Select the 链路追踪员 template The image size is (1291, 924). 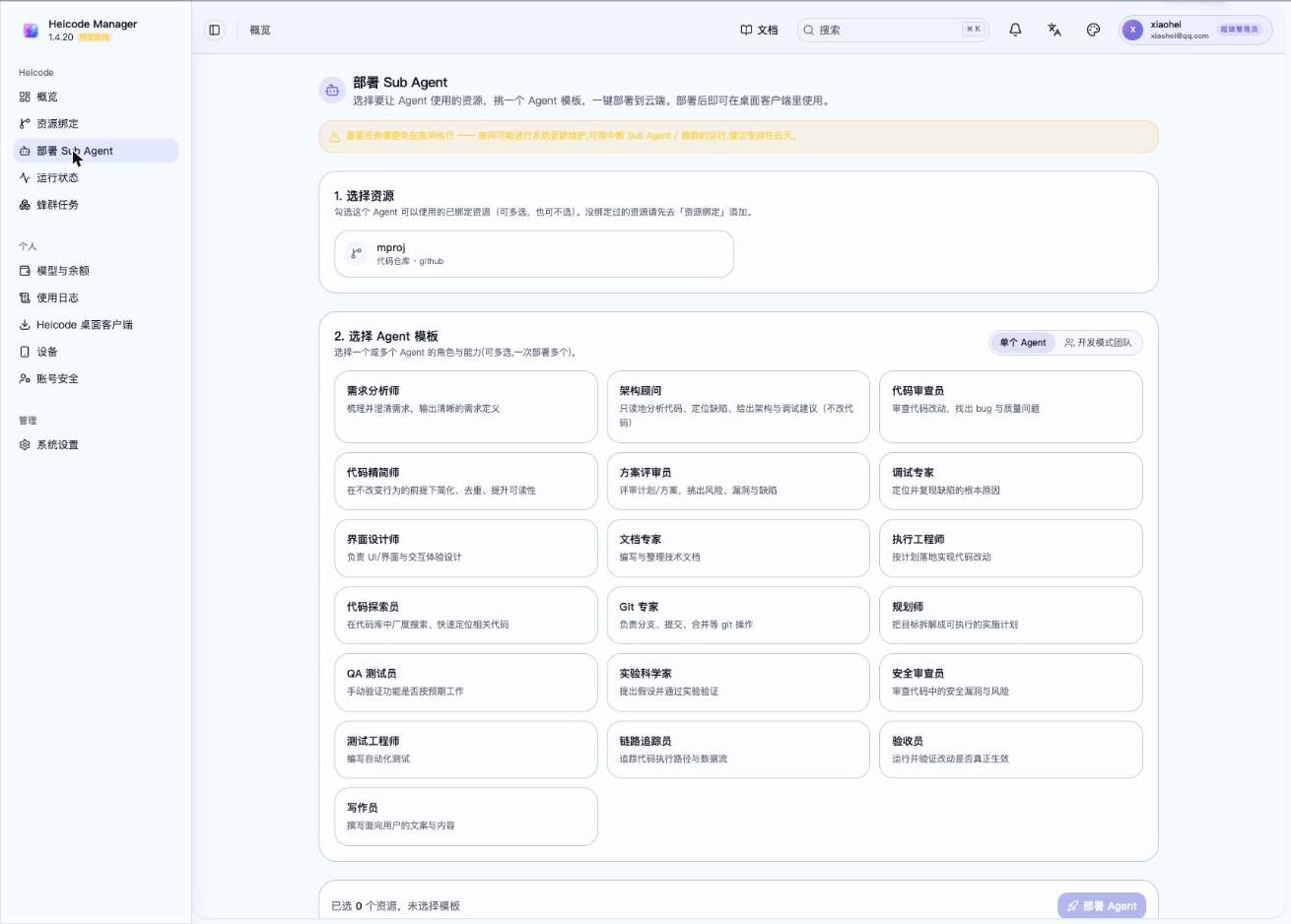[738, 750]
